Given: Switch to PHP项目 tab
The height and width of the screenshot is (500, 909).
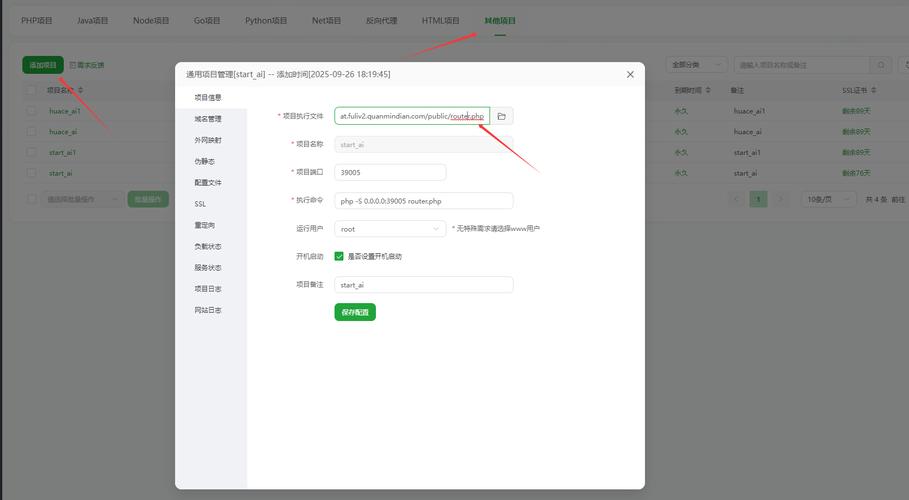Looking at the screenshot, I should (x=37, y=20).
